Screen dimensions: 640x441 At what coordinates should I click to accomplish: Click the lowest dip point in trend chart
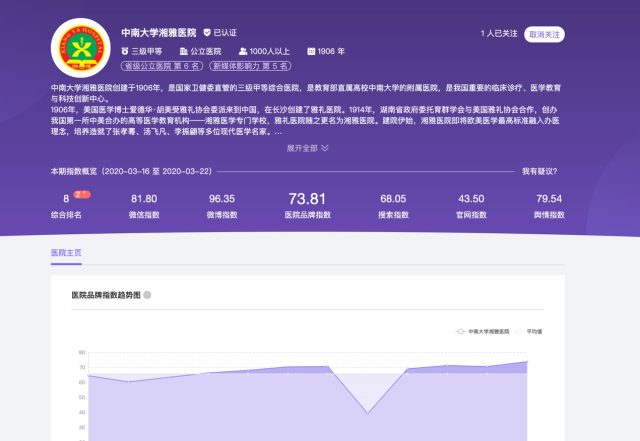point(367,413)
